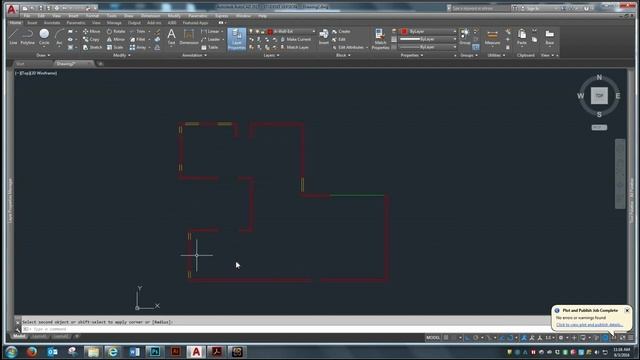Toggle polar tracking in status bar

point(476,338)
